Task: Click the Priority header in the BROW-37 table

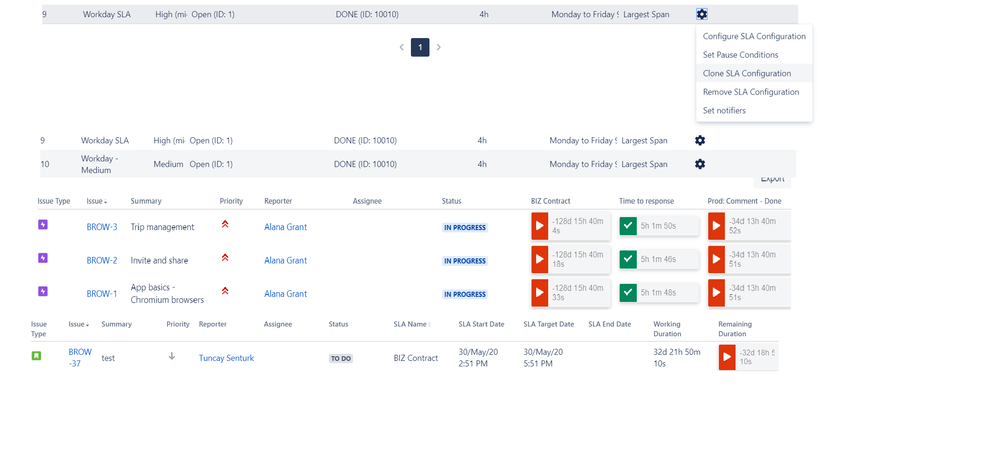Action: point(178,324)
